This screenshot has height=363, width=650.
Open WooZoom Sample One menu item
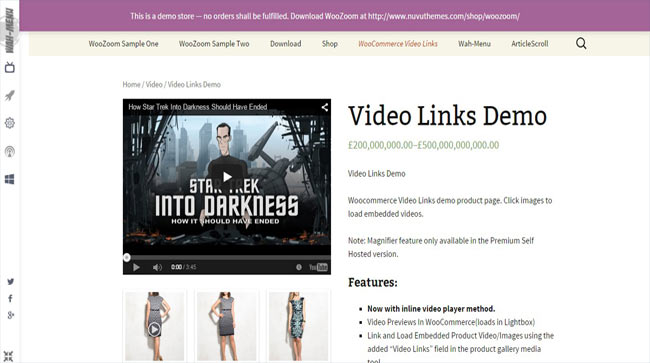124,44
